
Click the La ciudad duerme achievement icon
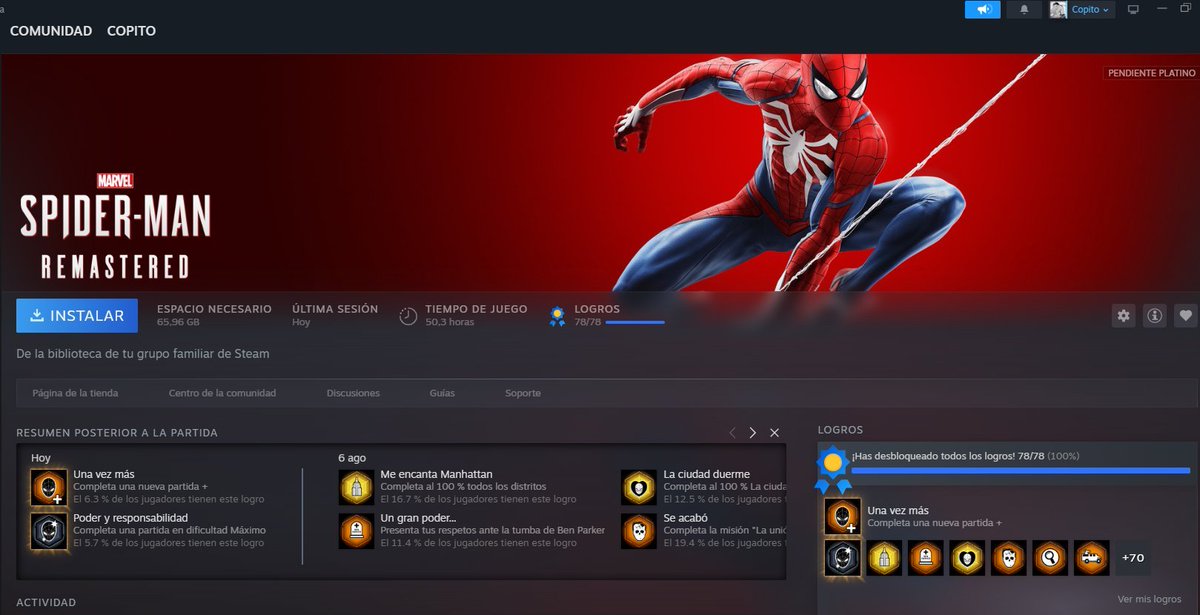pos(638,486)
